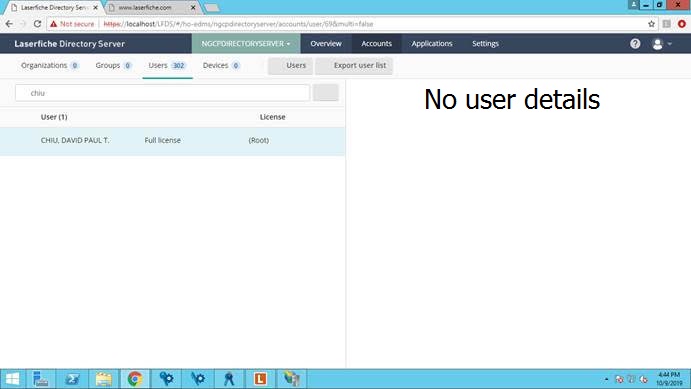
Task: Open the second blue gear taskbar app
Action: pyautogui.click(x=198, y=379)
